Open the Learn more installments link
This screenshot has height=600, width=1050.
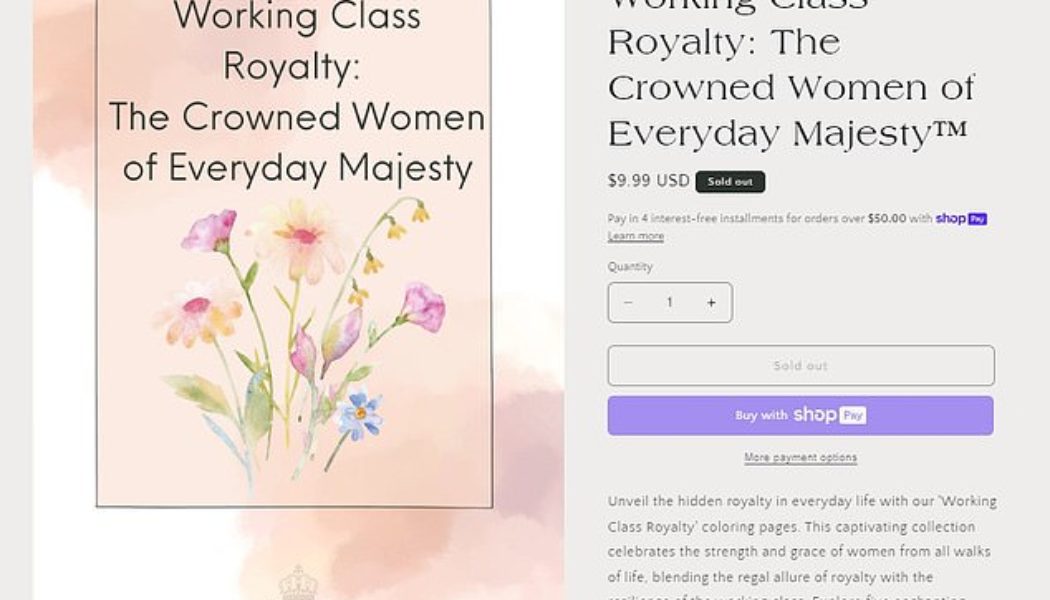coord(635,236)
